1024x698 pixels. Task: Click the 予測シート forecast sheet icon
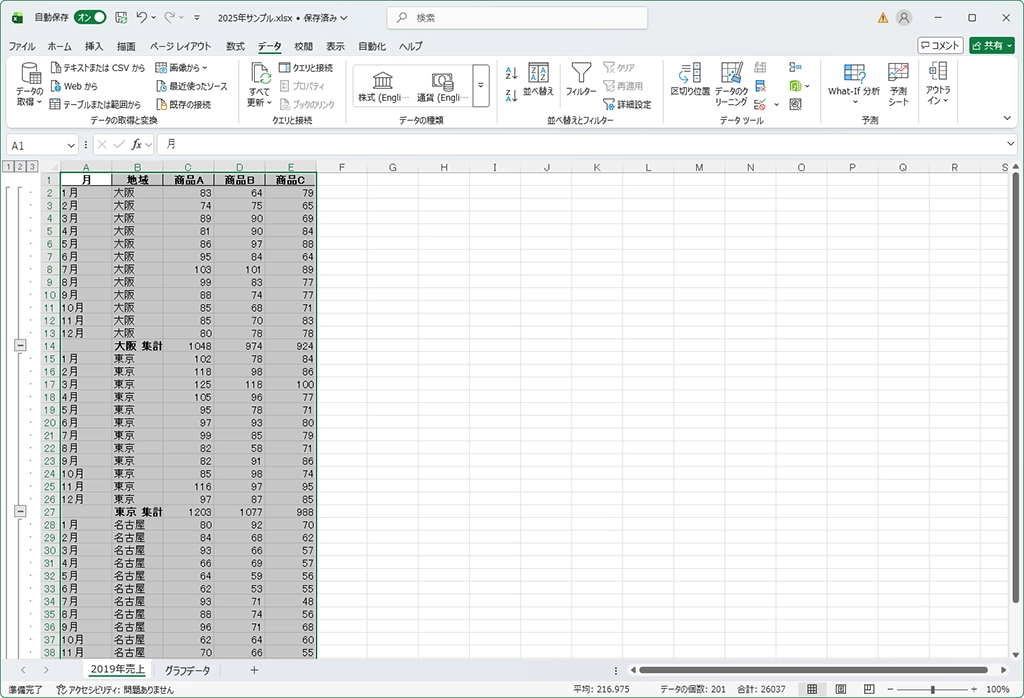point(898,83)
